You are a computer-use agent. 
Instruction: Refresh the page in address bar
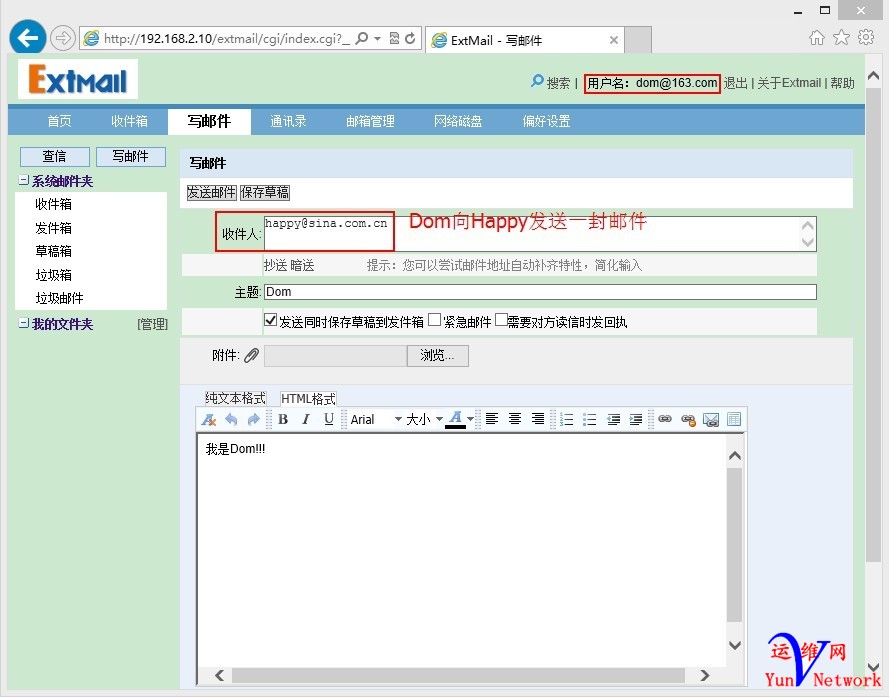pos(410,39)
